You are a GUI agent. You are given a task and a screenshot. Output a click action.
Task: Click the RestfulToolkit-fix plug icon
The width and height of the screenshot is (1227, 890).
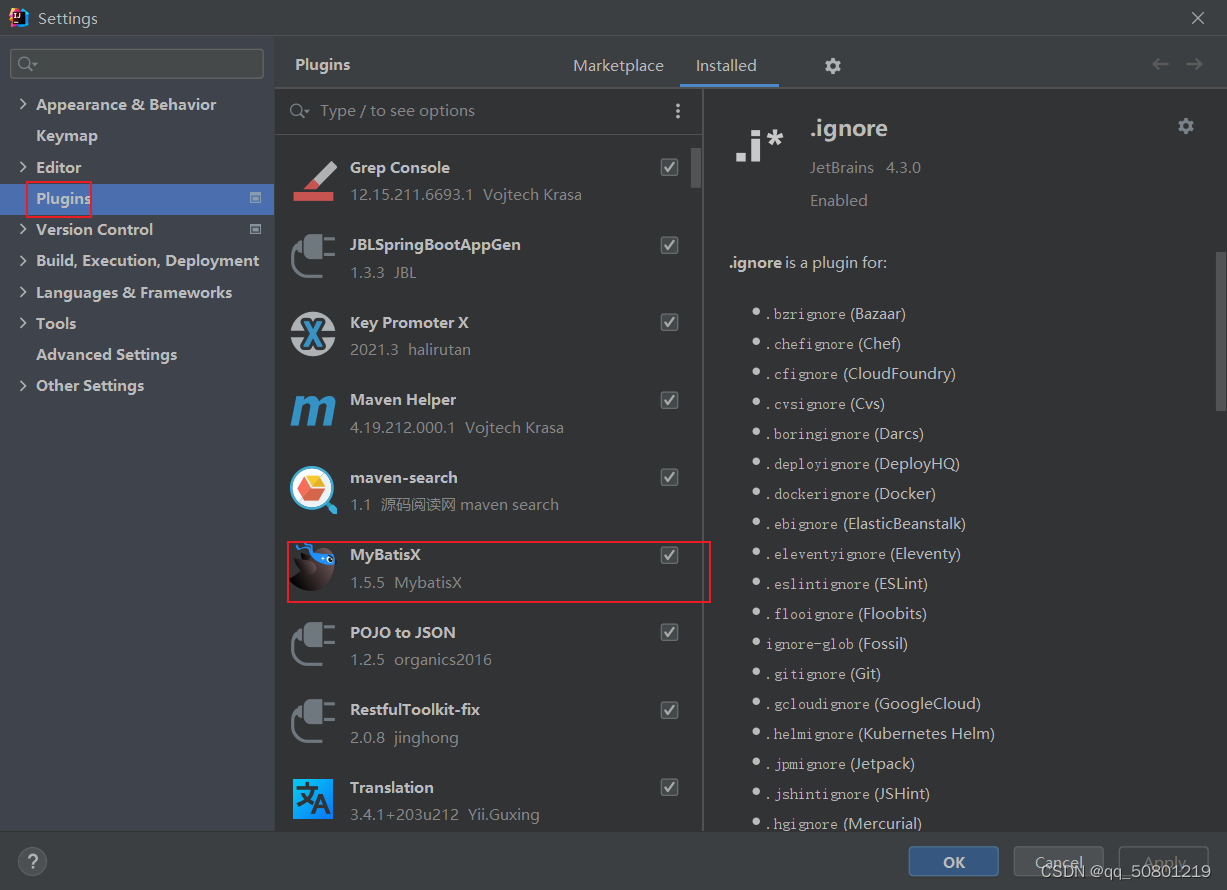[x=313, y=722]
